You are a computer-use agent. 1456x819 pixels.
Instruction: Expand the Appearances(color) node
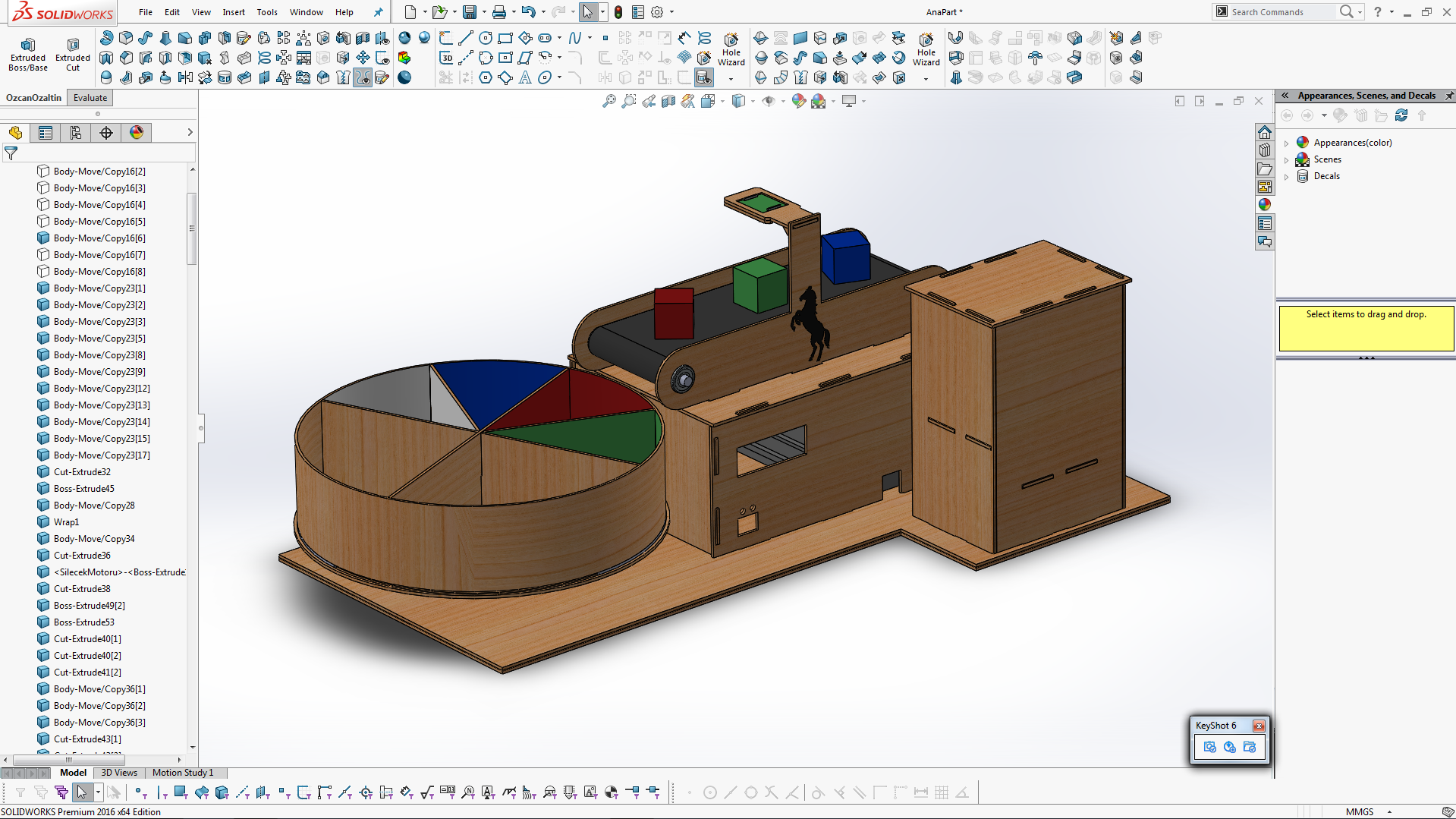click(x=1286, y=143)
